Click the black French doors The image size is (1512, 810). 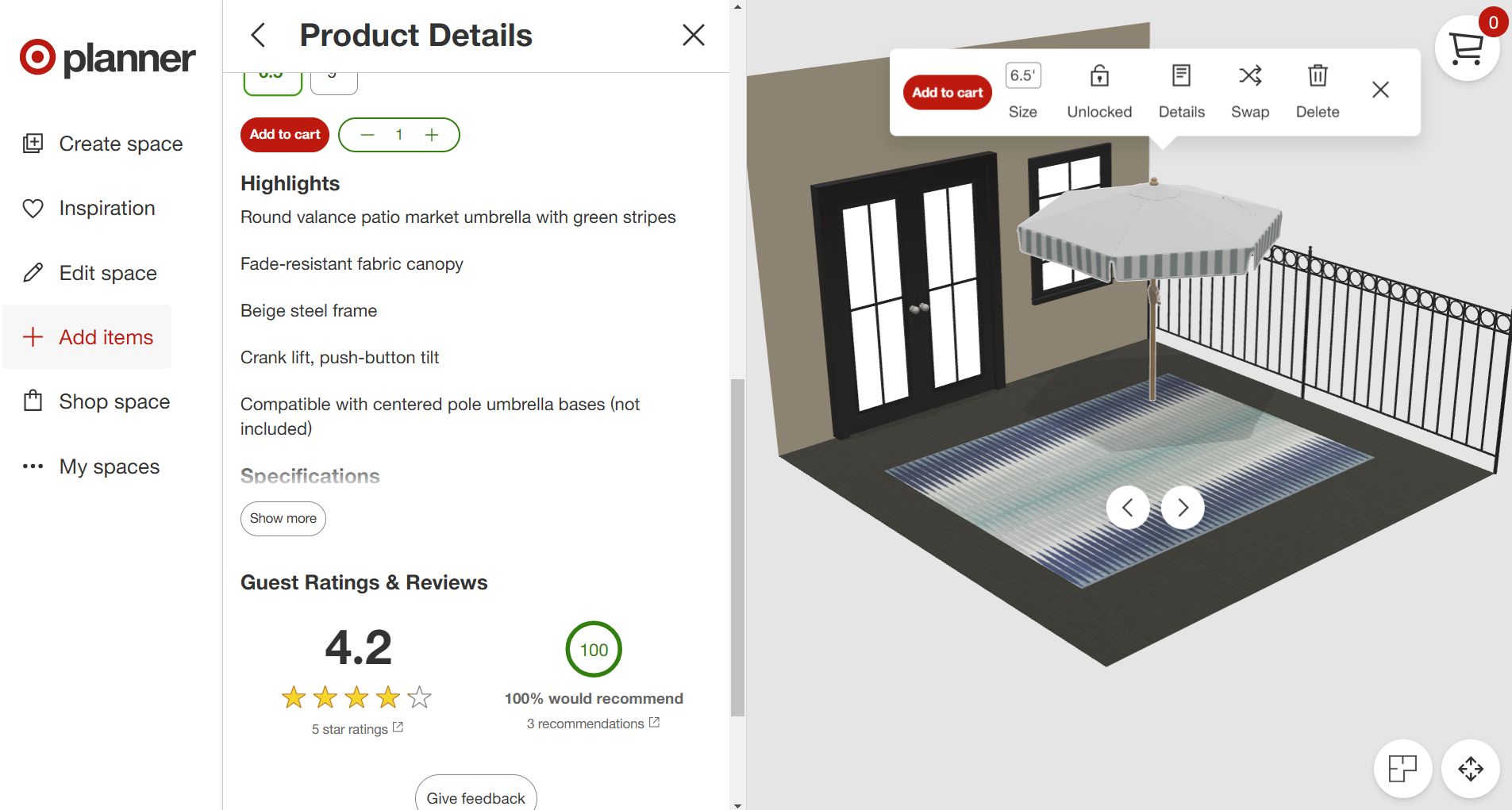coord(909,294)
